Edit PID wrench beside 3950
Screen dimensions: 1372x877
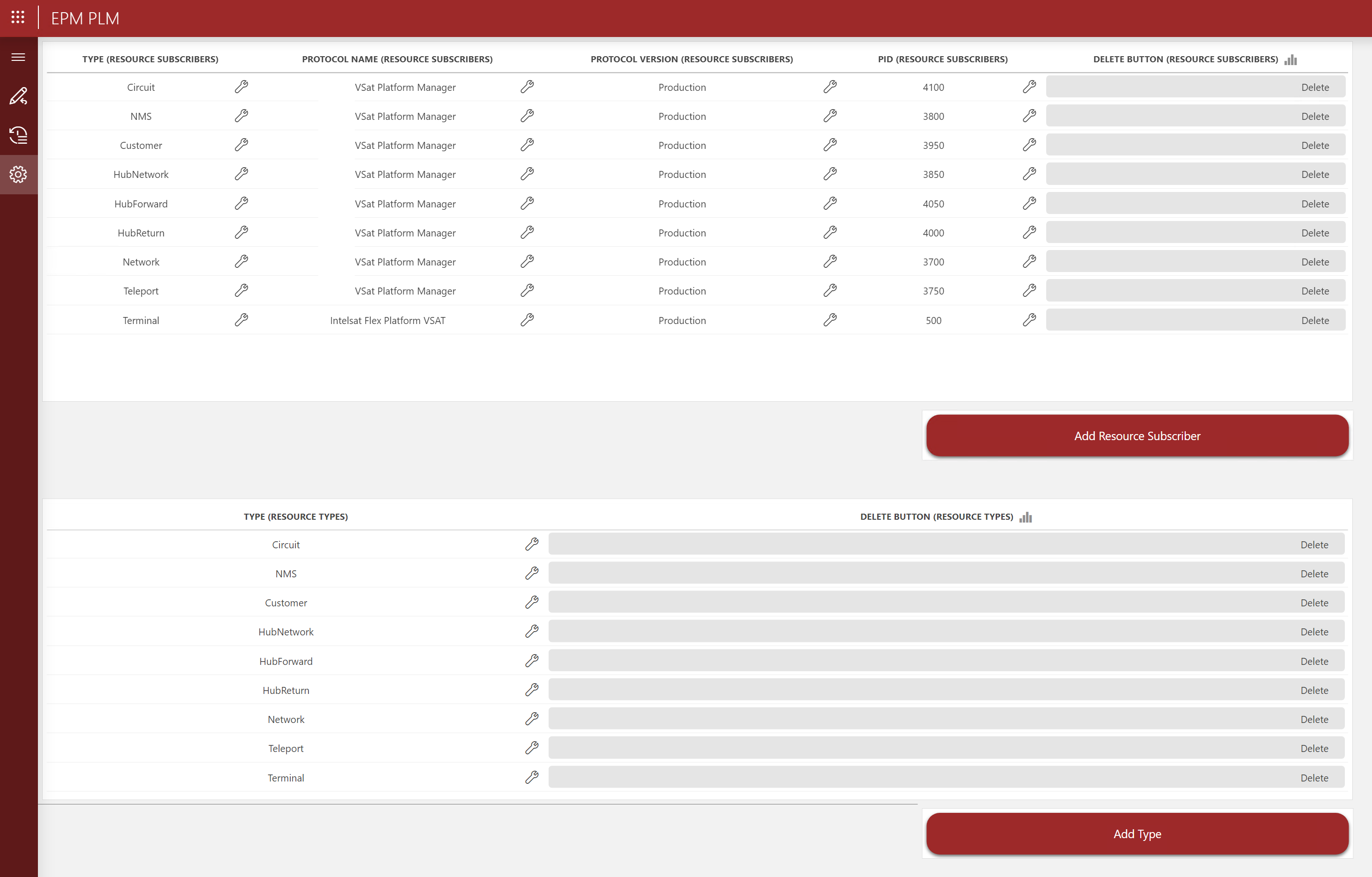coord(1029,145)
